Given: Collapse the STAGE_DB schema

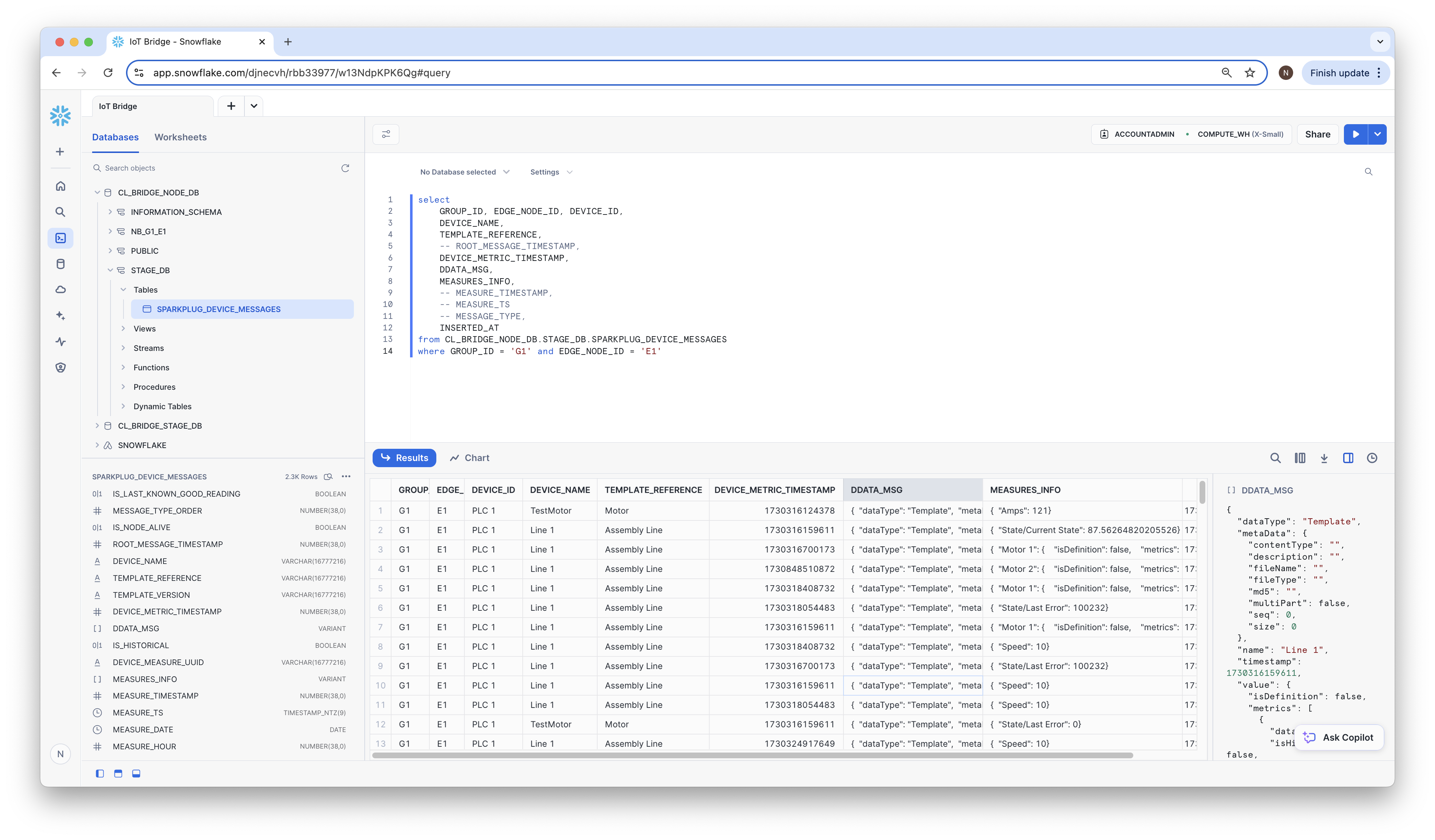Looking at the screenshot, I should pos(110,270).
